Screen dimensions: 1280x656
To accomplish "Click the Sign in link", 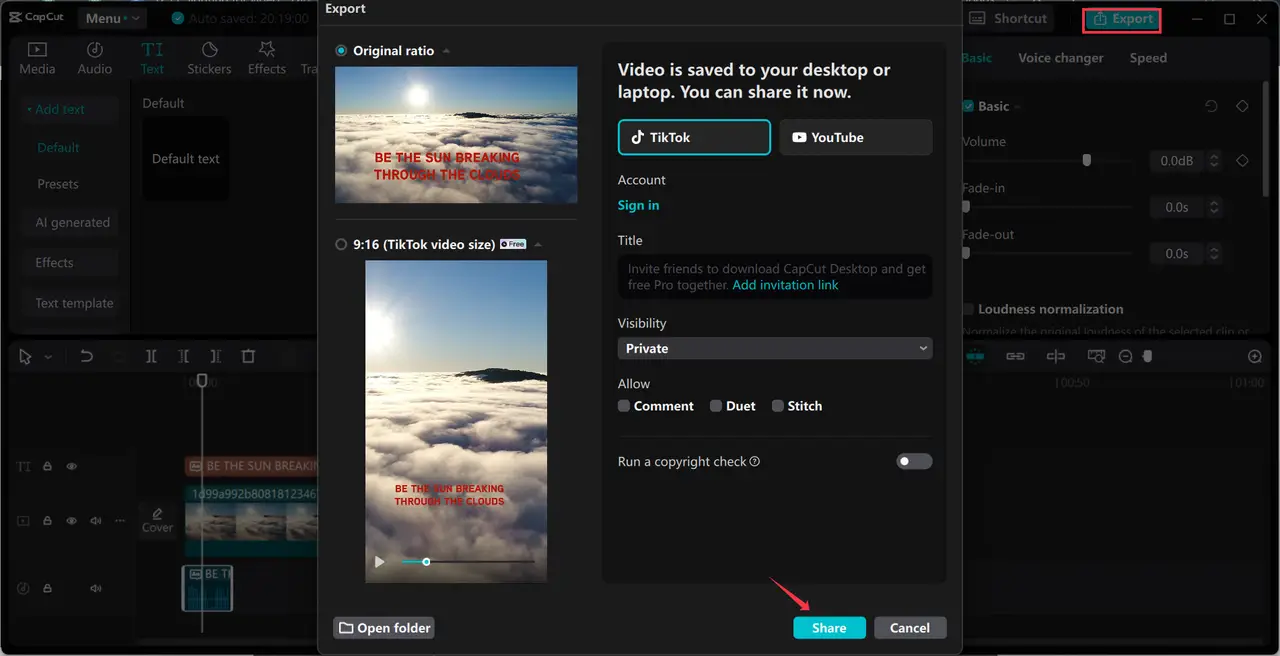I will [x=638, y=205].
